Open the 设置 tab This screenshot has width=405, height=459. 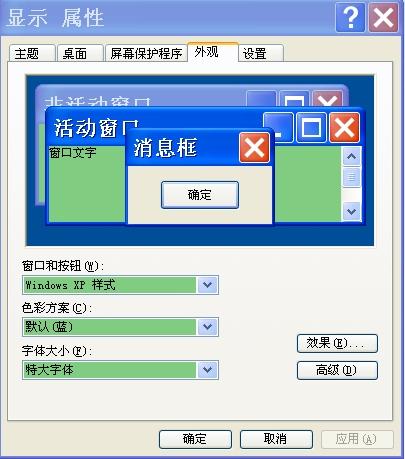pyautogui.click(x=261, y=53)
